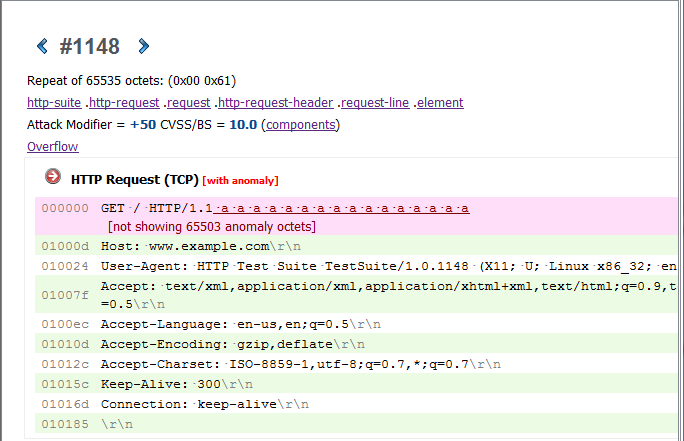This screenshot has width=684, height=441.
Task: Click offset 01000d
Action: click(x=65, y=246)
